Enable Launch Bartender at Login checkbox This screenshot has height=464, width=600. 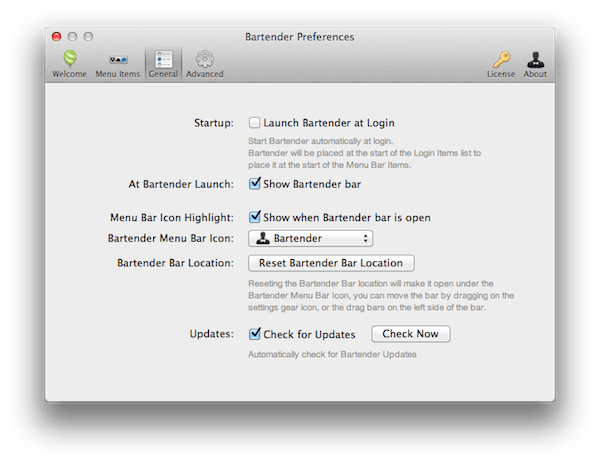pos(254,123)
